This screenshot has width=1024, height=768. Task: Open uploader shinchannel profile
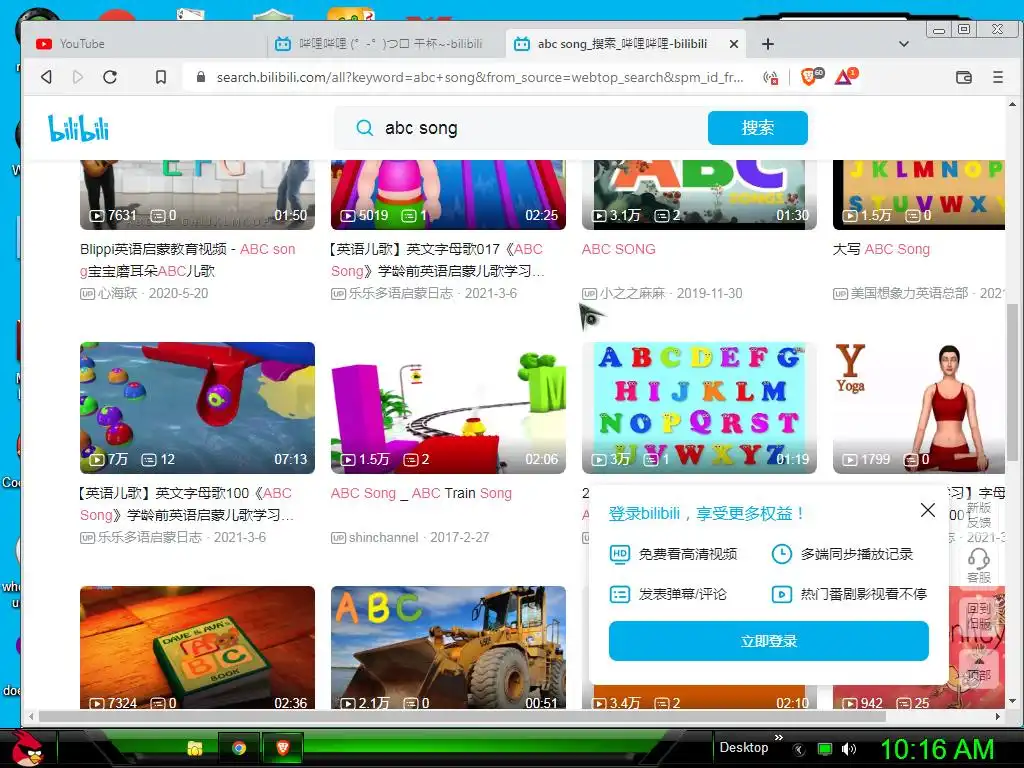(x=383, y=537)
